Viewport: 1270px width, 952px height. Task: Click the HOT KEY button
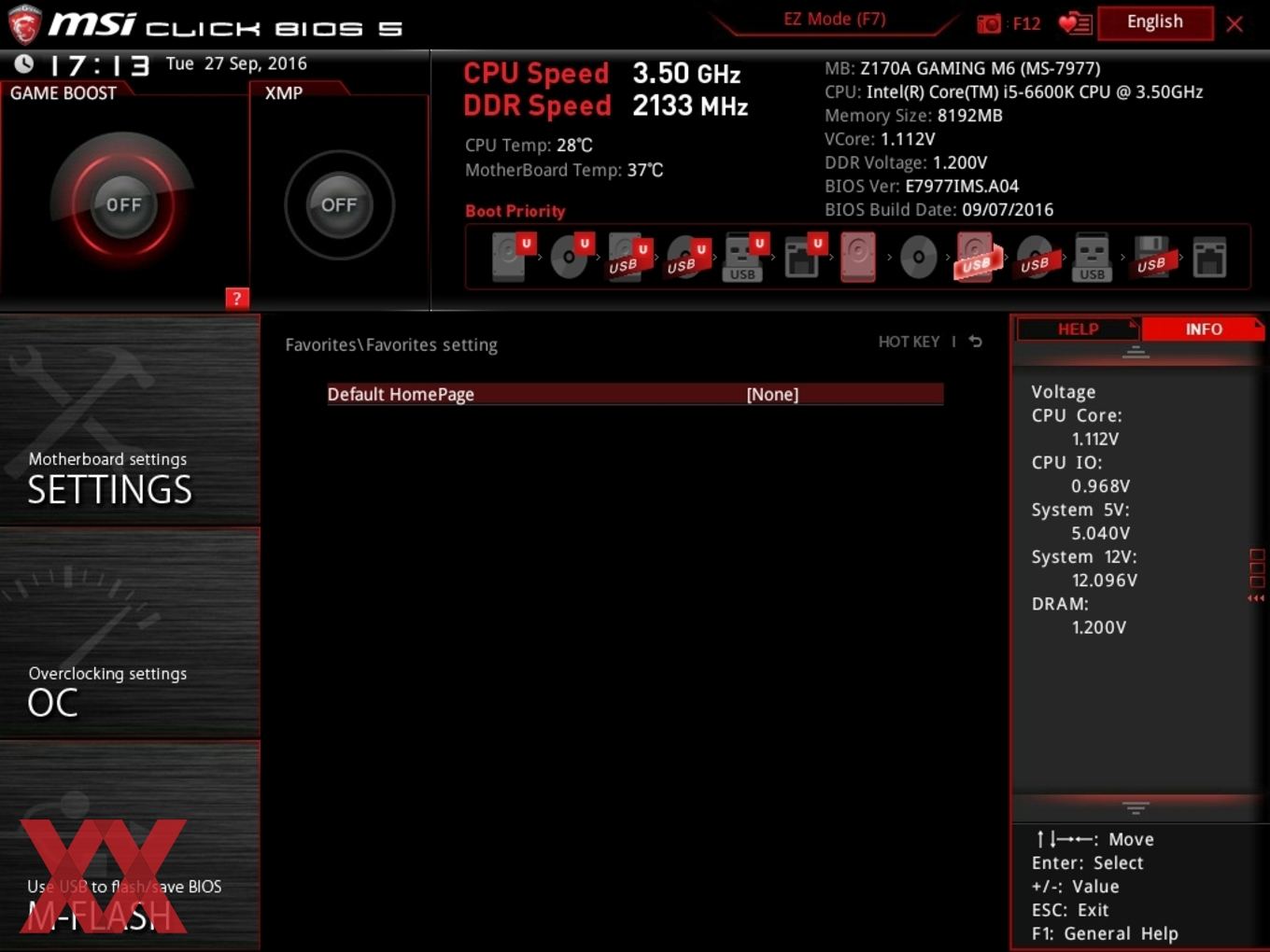pos(909,342)
